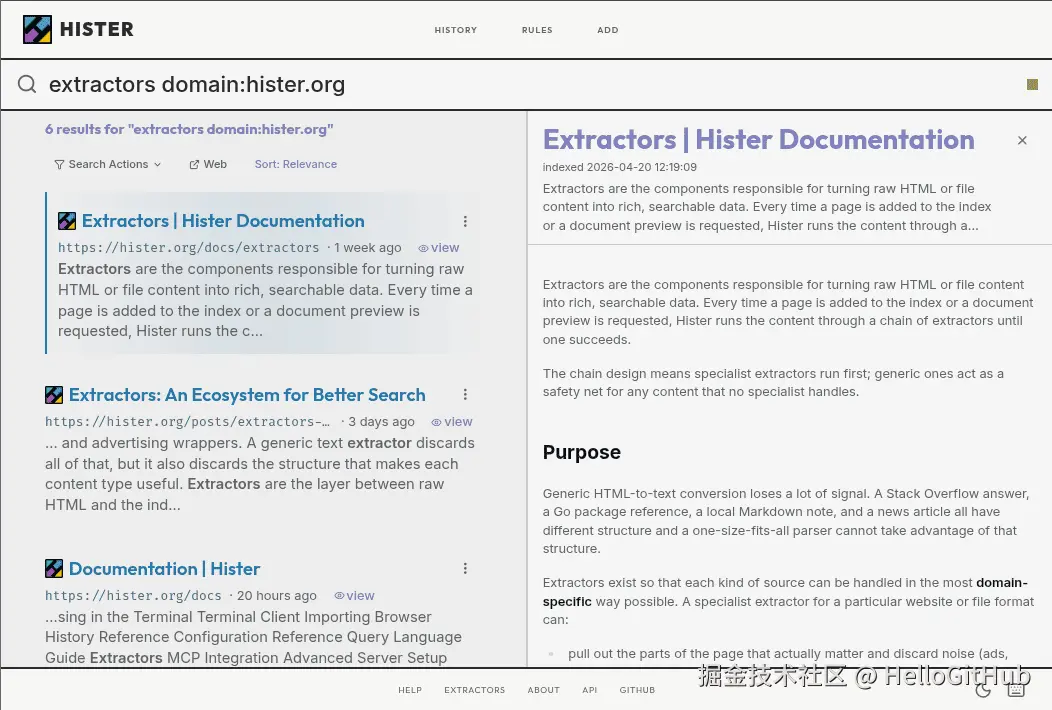The height and width of the screenshot is (710, 1052).
Task: Change Sort: Relevance ordering
Action: tap(296, 164)
